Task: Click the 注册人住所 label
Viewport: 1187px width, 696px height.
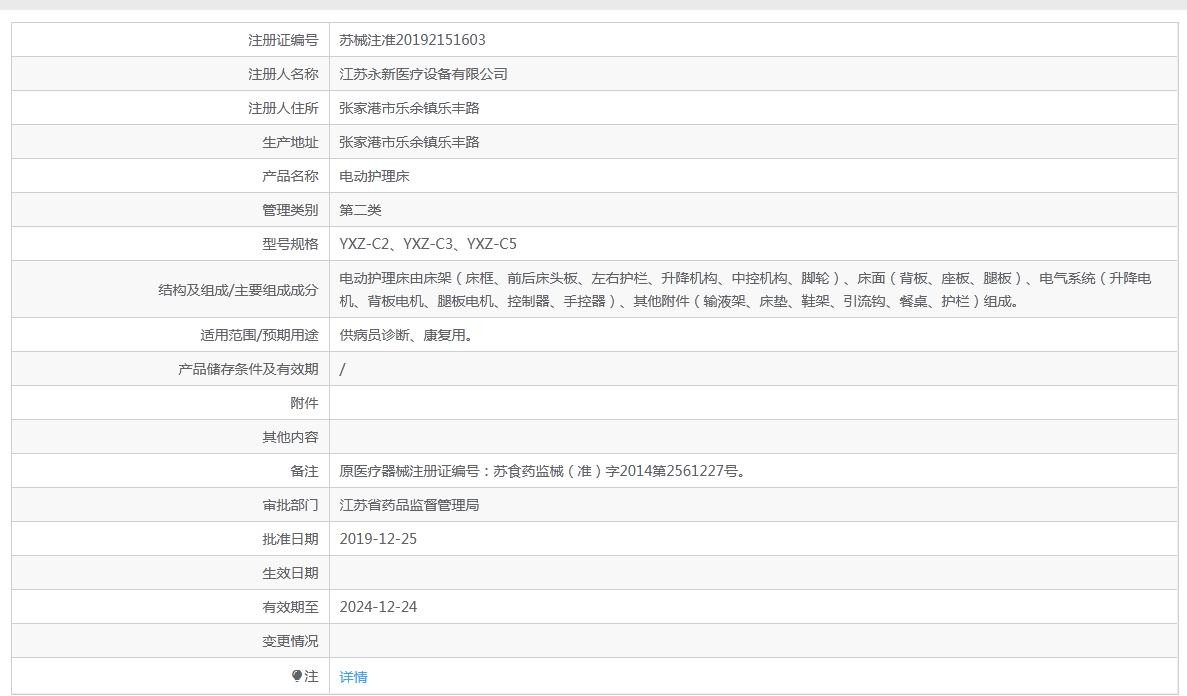Action: pos(283,108)
